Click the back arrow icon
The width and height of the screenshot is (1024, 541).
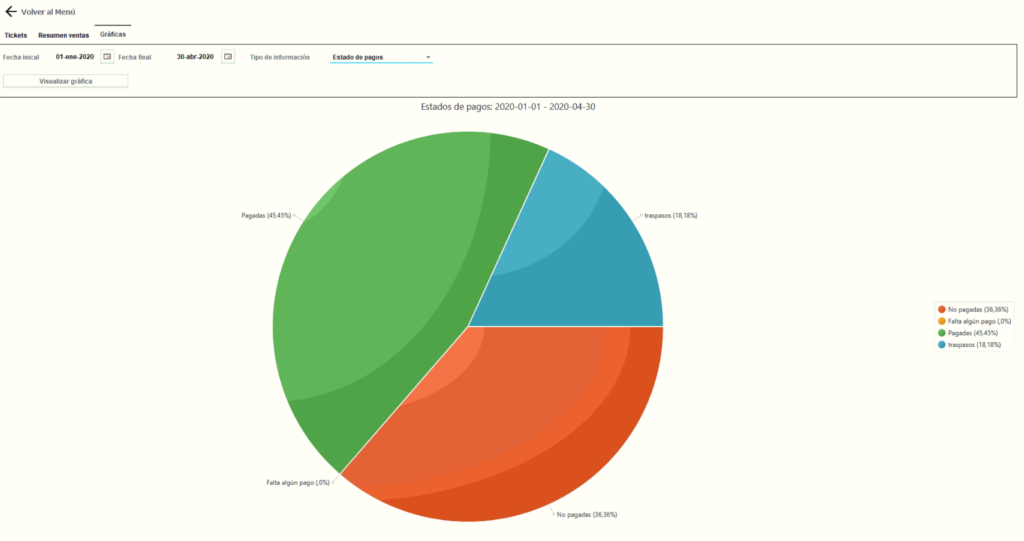[x=11, y=12]
